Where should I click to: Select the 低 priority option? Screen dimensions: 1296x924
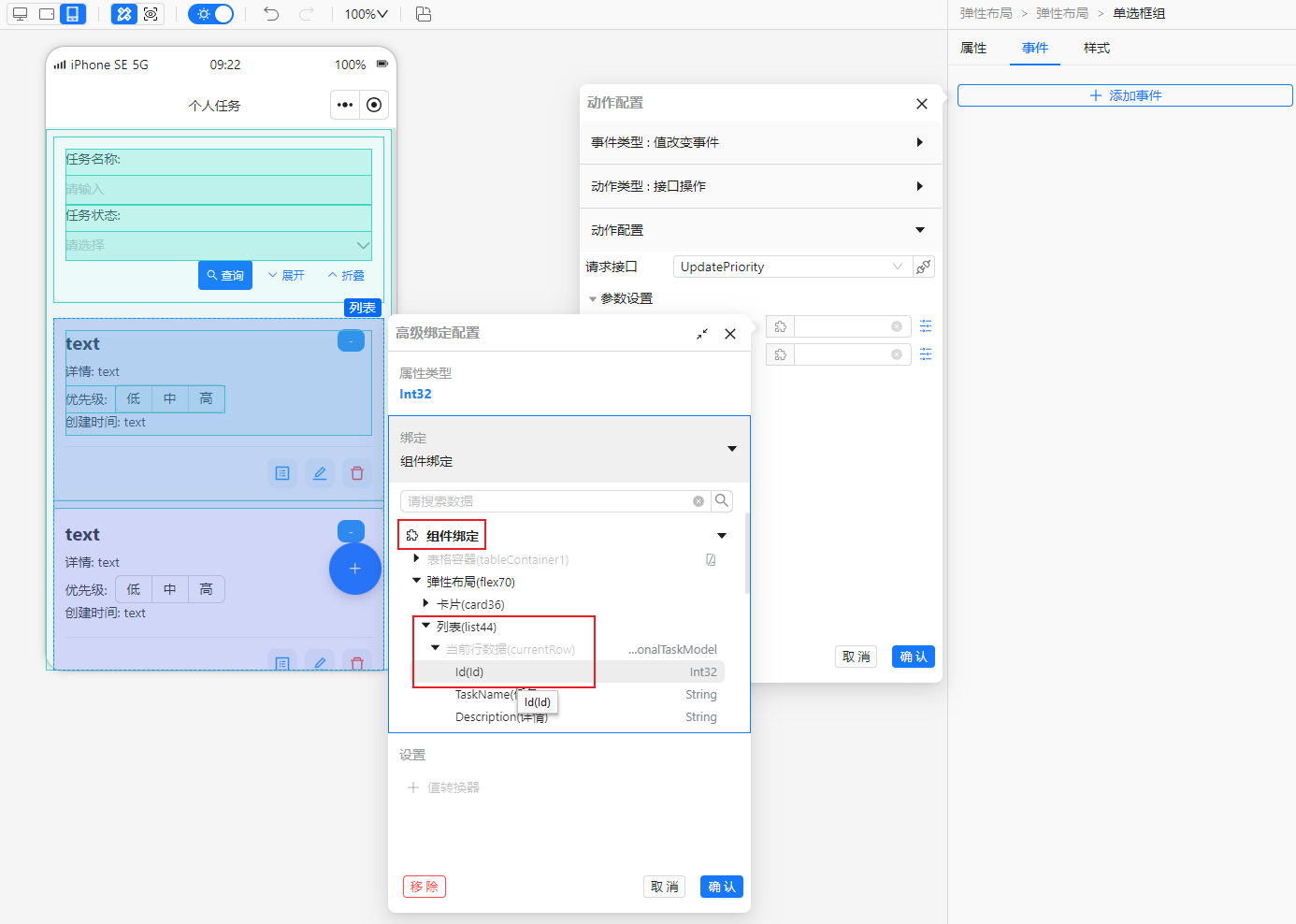[x=134, y=398]
